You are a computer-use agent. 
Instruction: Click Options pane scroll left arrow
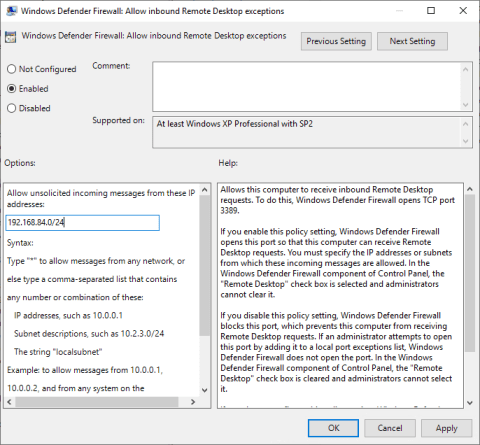coord(9,402)
